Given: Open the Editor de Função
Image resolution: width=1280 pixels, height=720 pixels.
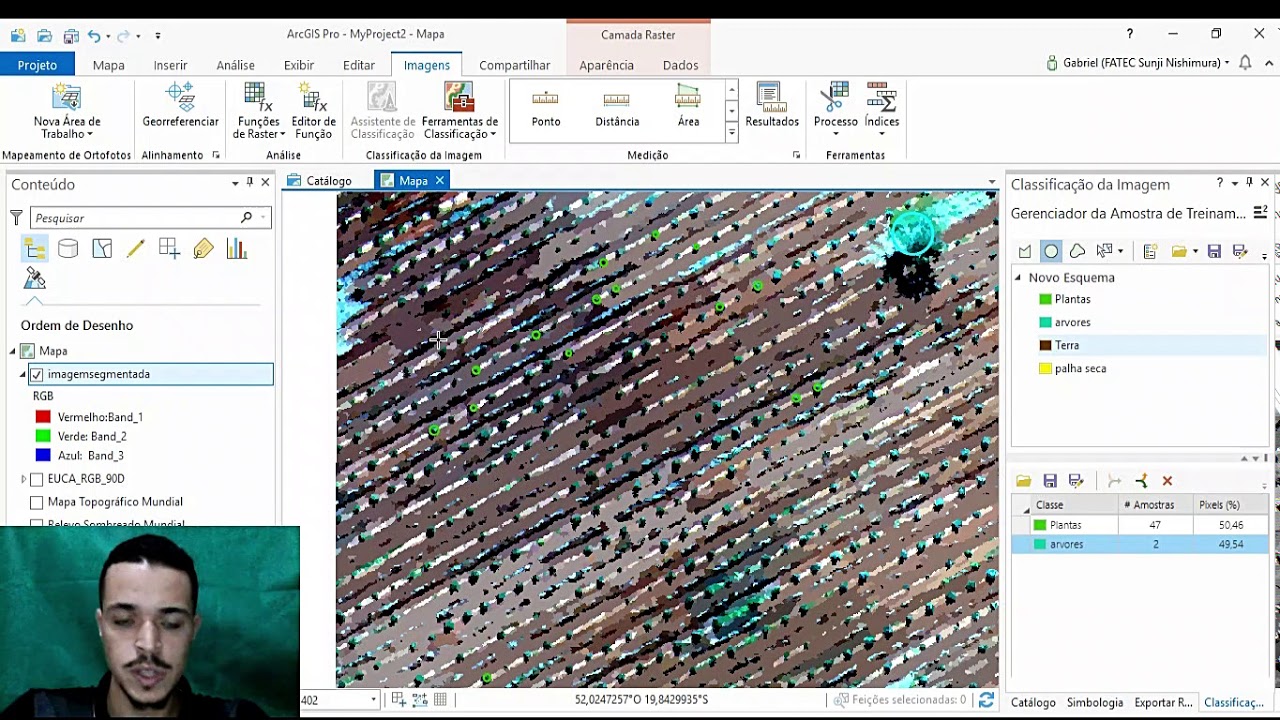Looking at the screenshot, I should click(313, 111).
